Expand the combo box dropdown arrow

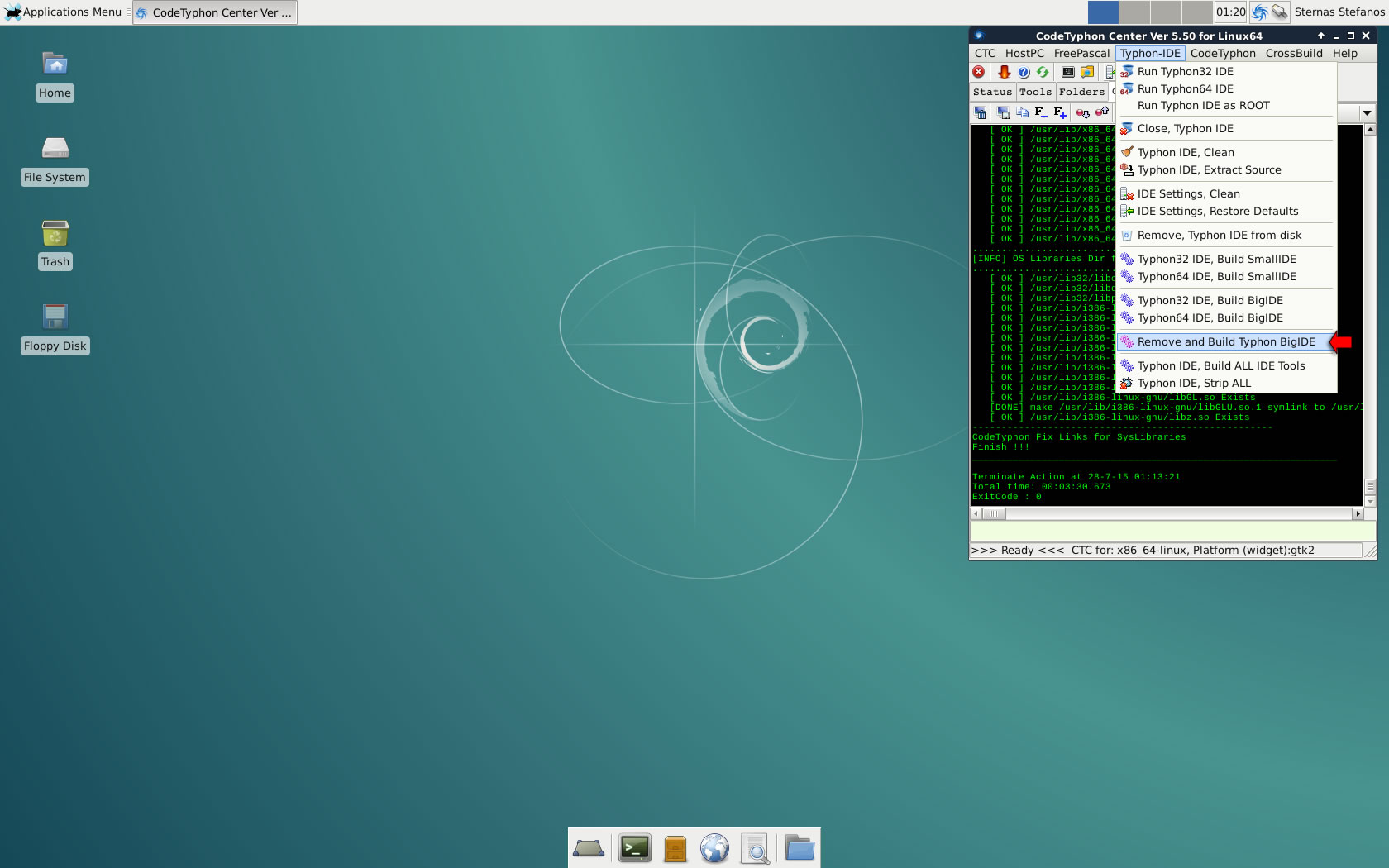click(x=1367, y=112)
